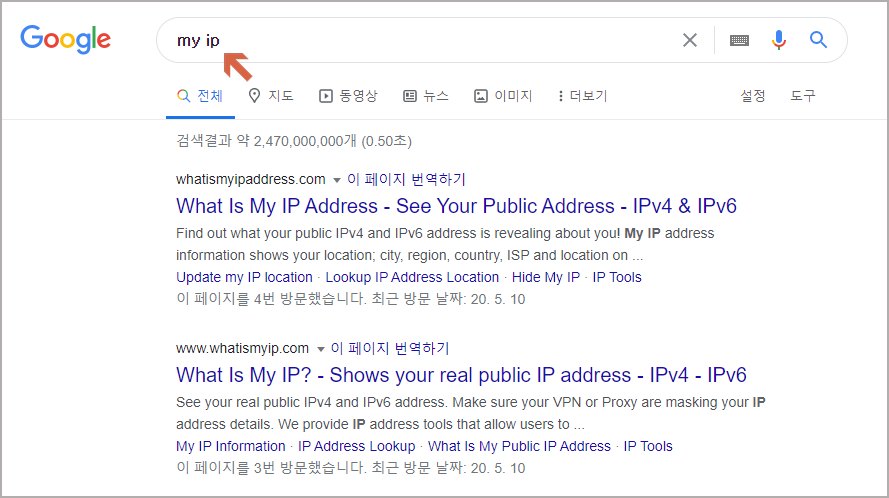Viewport: 889px width, 498px height.
Task: Open 'IP Address Lookup' sitelink
Action: [357, 446]
